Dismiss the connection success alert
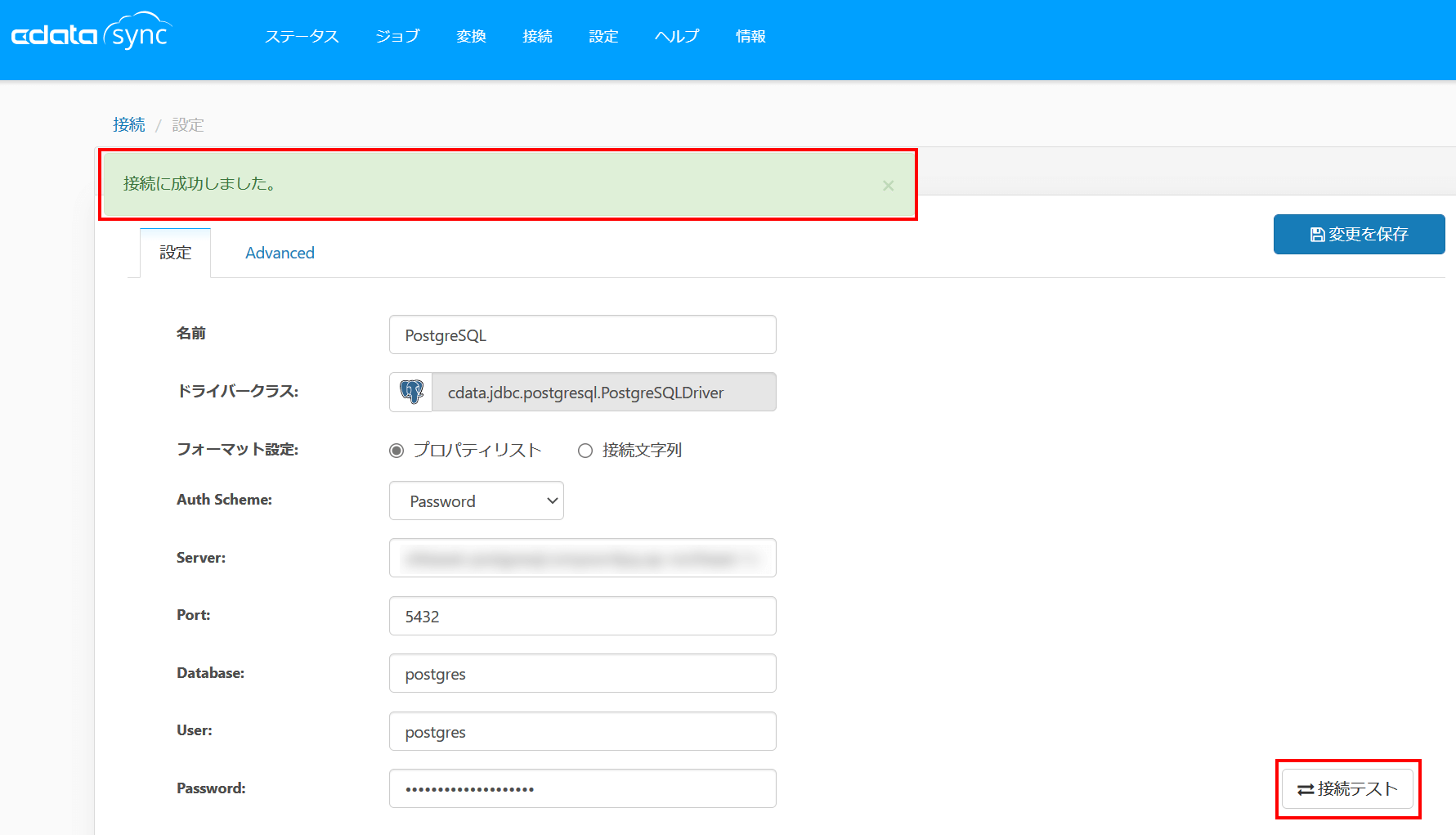This screenshot has width=1456, height=835. pyautogui.click(x=888, y=186)
